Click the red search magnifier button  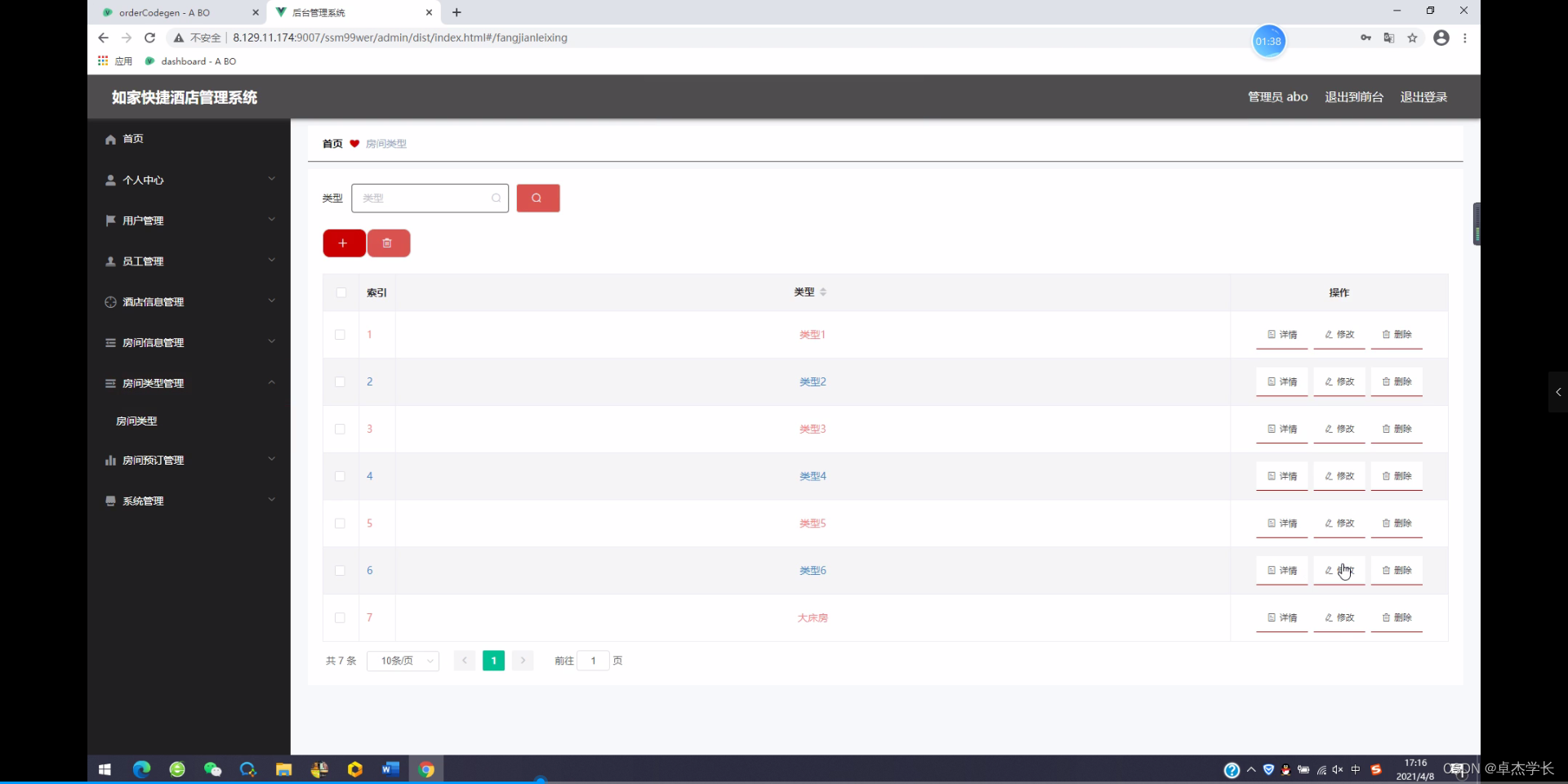[537, 198]
